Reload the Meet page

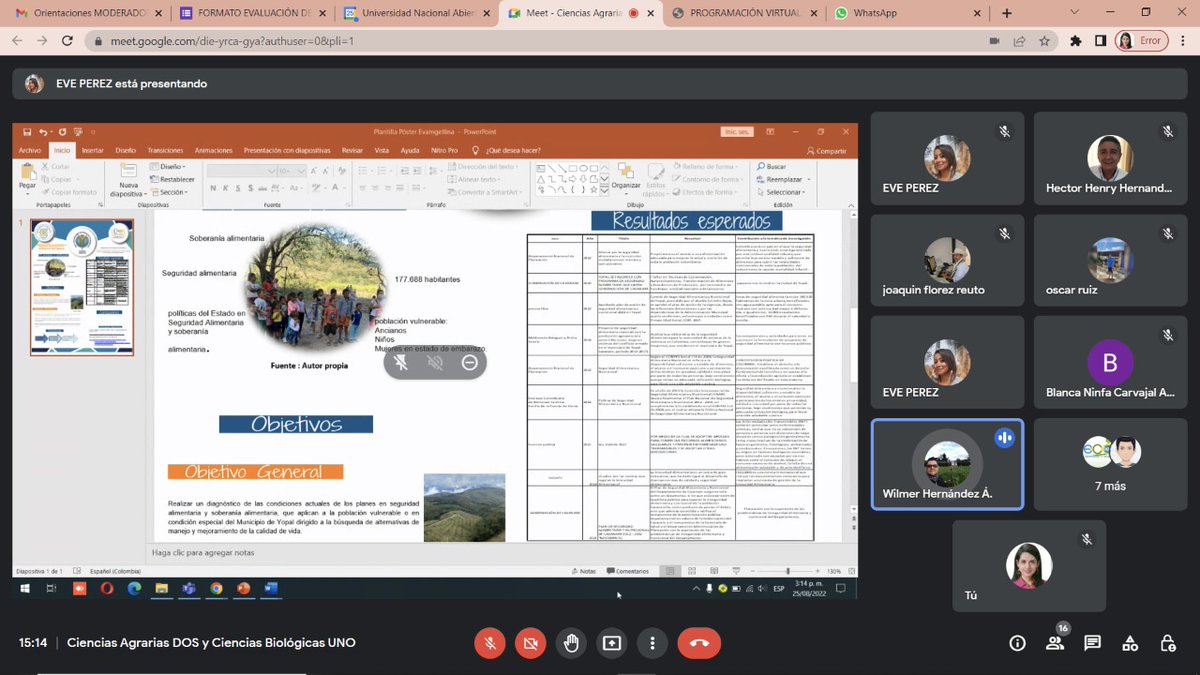pos(68,41)
